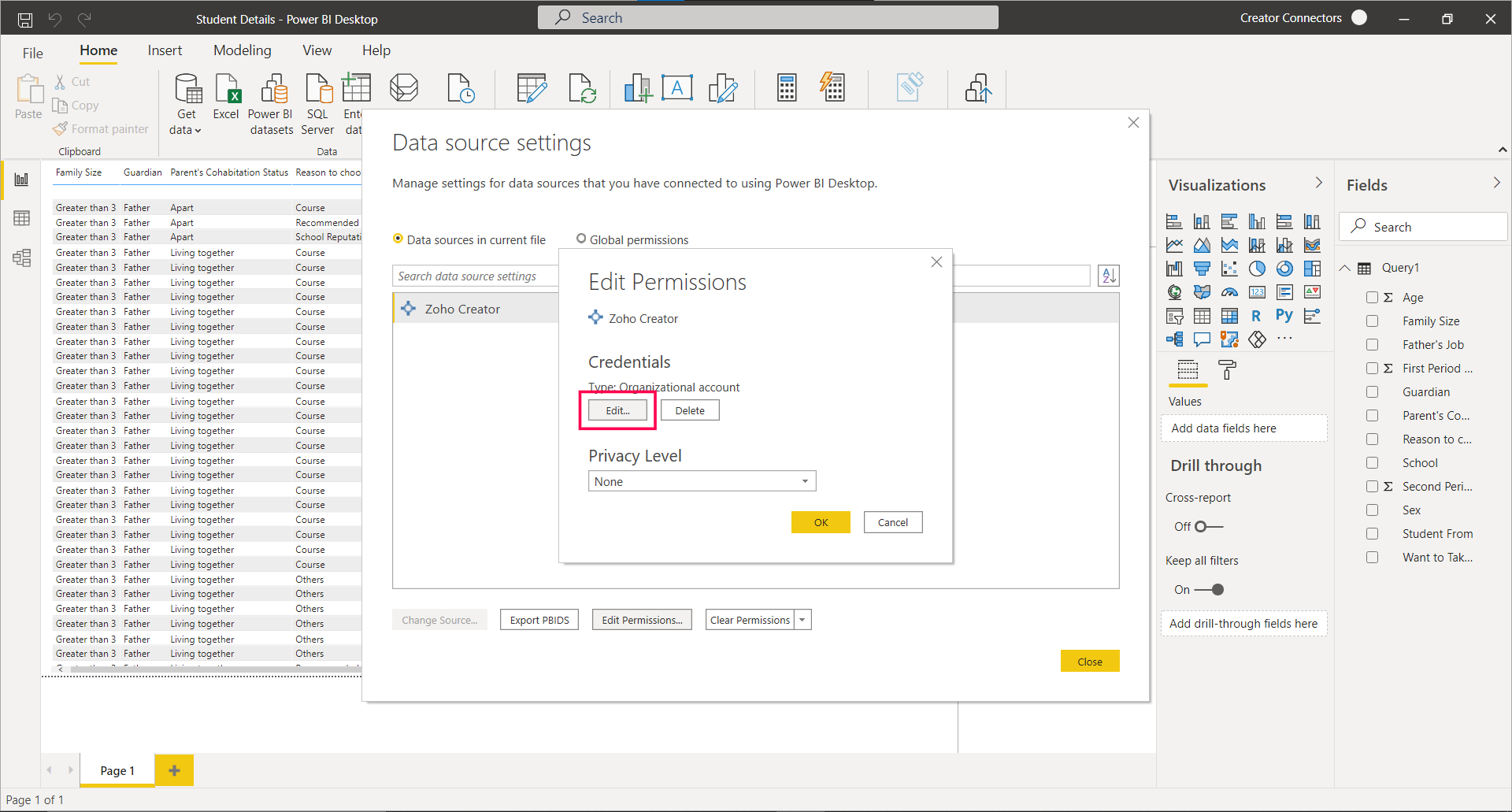This screenshot has width=1512, height=812.
Task: Click Edit... under Credentials
Action: [617, 410]
